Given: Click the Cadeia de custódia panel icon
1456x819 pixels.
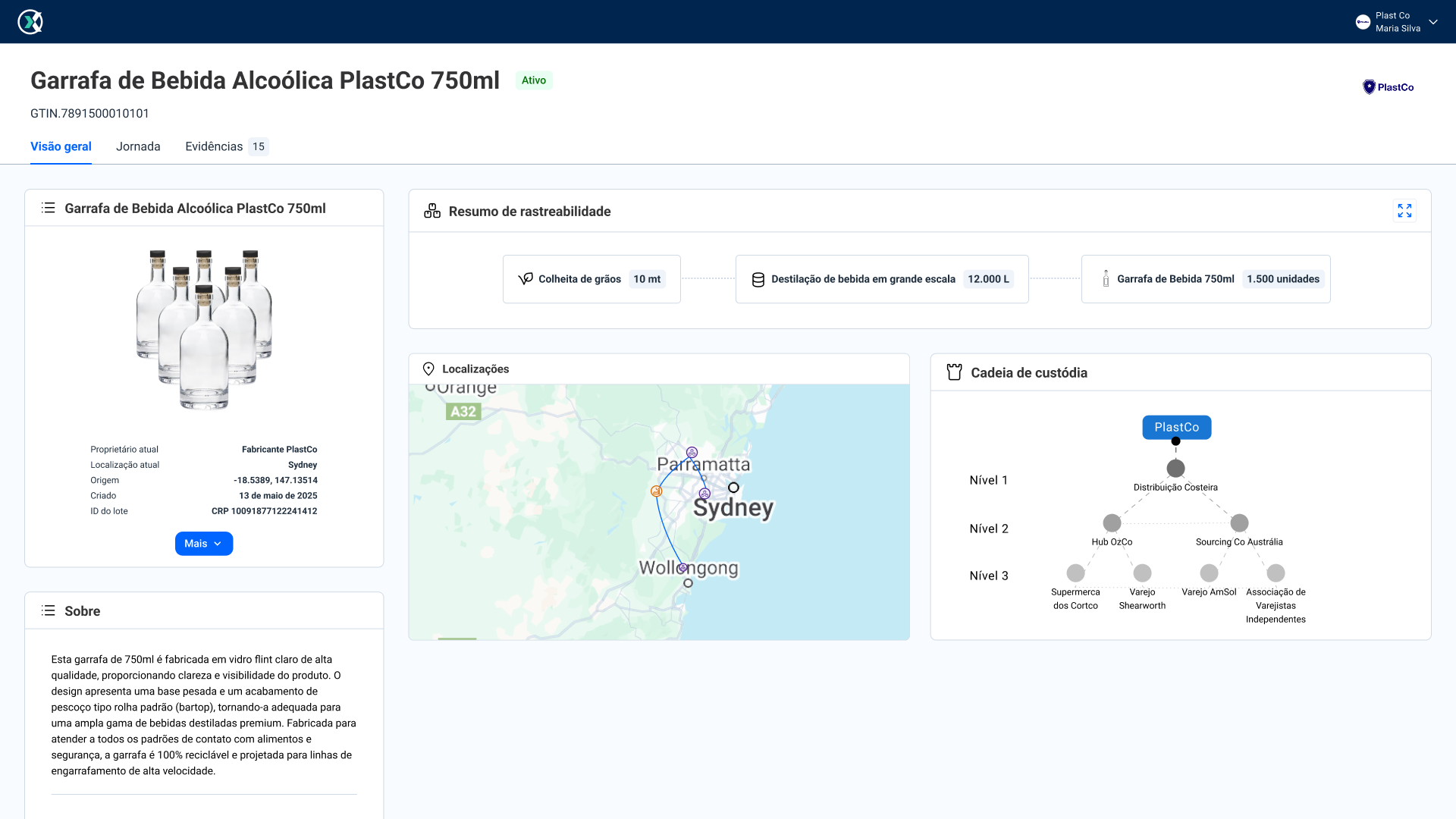Looking at the screenshot, I should click(954, 372).
